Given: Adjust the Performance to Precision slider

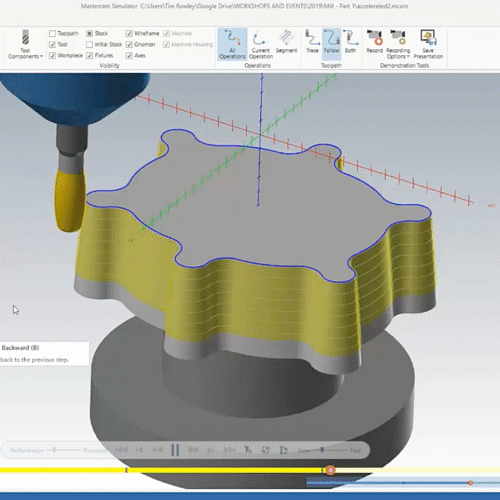Looking at the screenshot, I should coord(54,450).
